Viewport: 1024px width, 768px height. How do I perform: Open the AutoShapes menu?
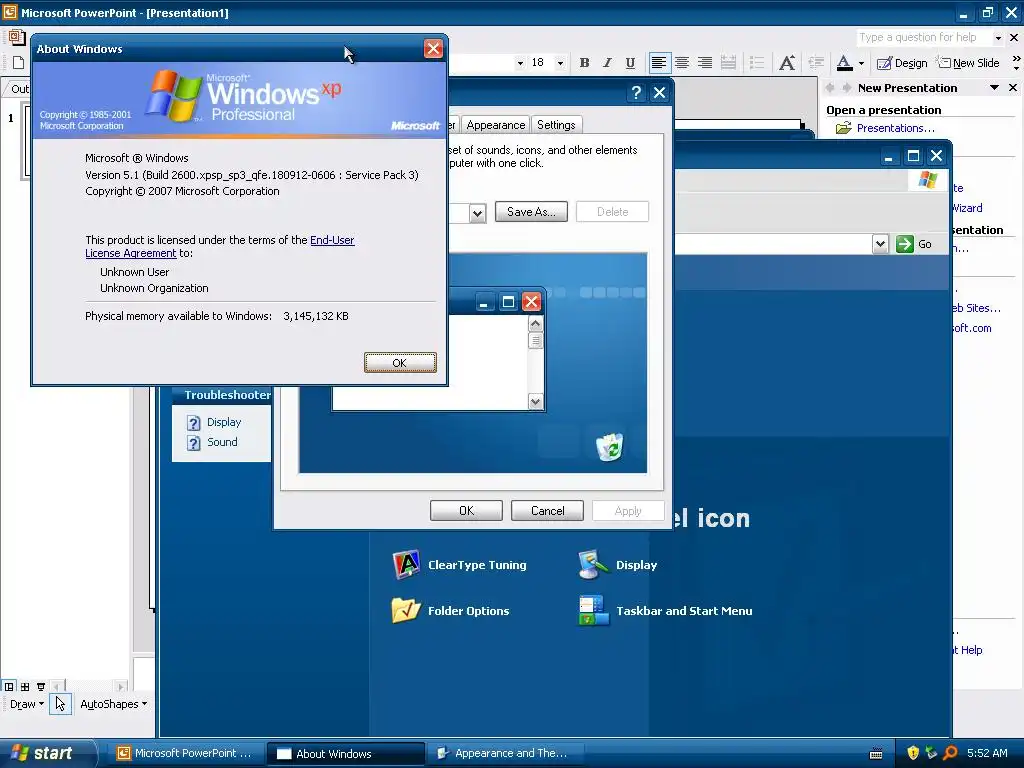(113, 704)
